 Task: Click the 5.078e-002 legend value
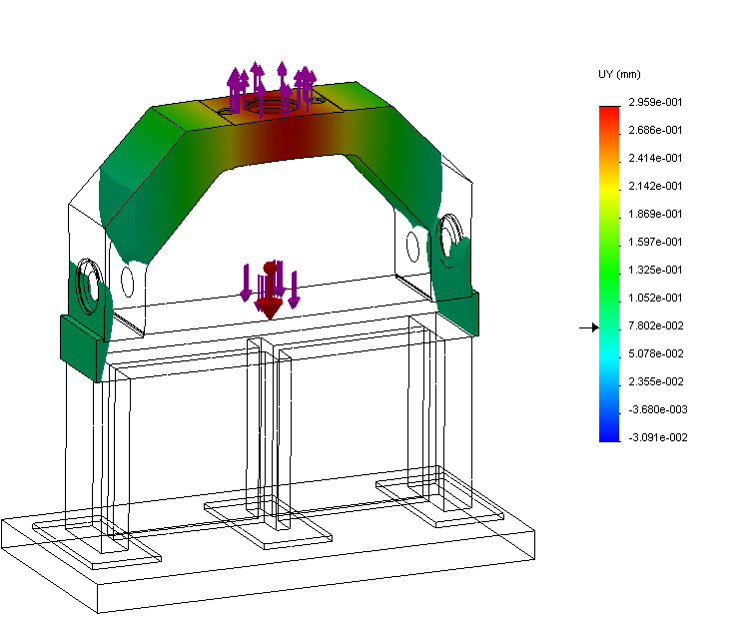pos(656,353)
